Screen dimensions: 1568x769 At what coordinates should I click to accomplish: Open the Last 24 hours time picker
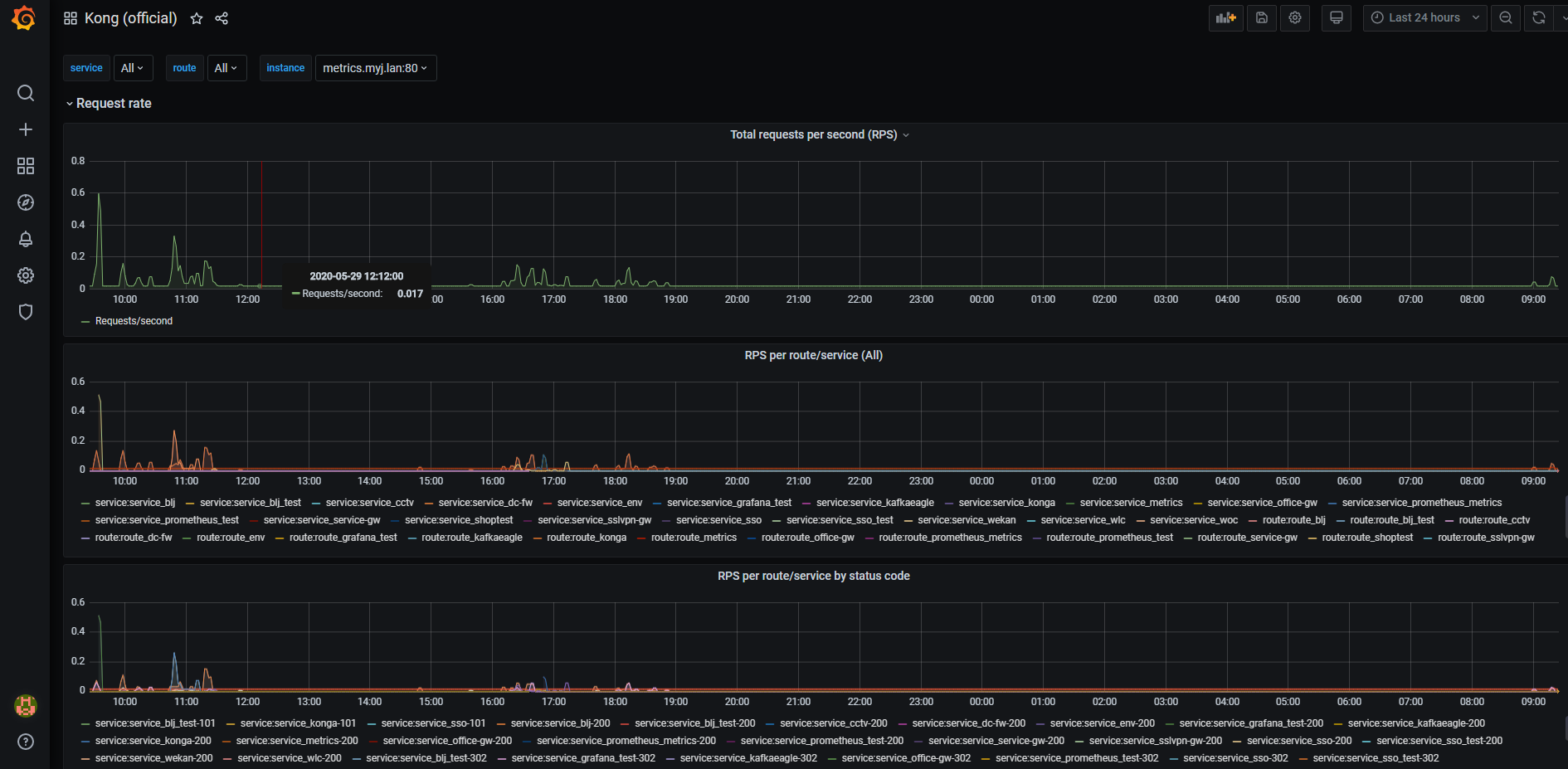(x=1424, y=17)
